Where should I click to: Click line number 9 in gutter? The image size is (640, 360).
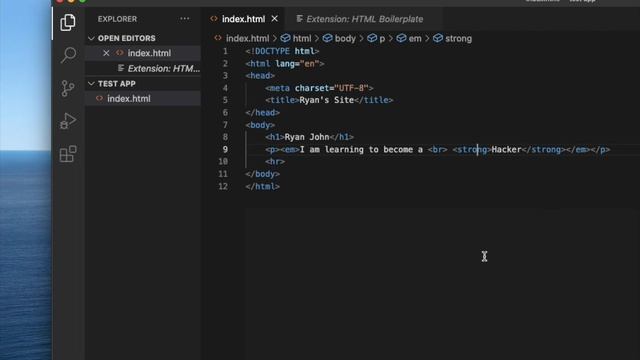pos(225,149)
